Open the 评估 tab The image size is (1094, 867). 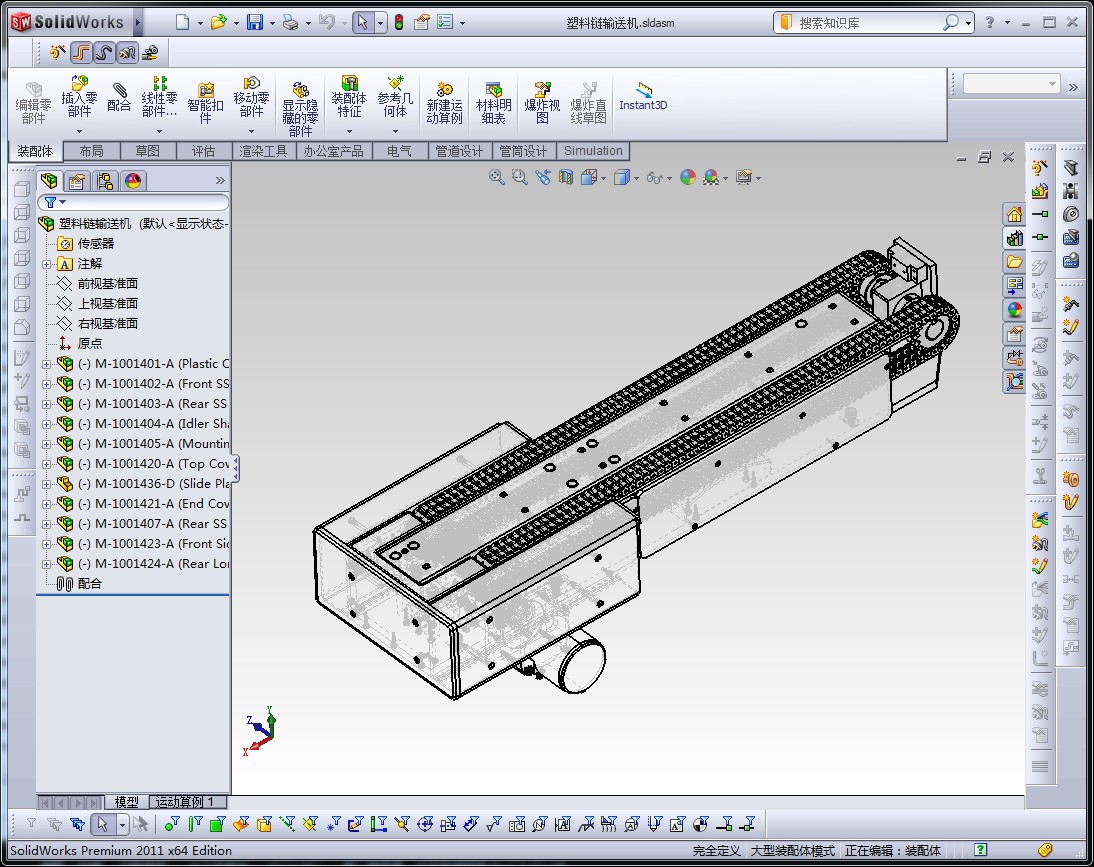tap(203, 151)
